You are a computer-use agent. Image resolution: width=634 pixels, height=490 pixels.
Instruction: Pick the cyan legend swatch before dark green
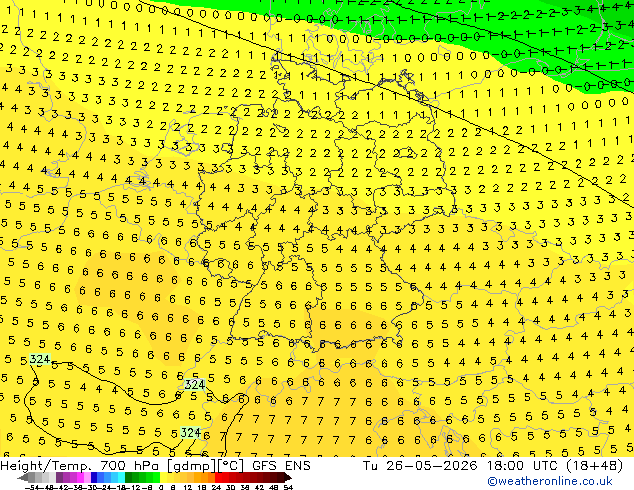coord(122,477)
